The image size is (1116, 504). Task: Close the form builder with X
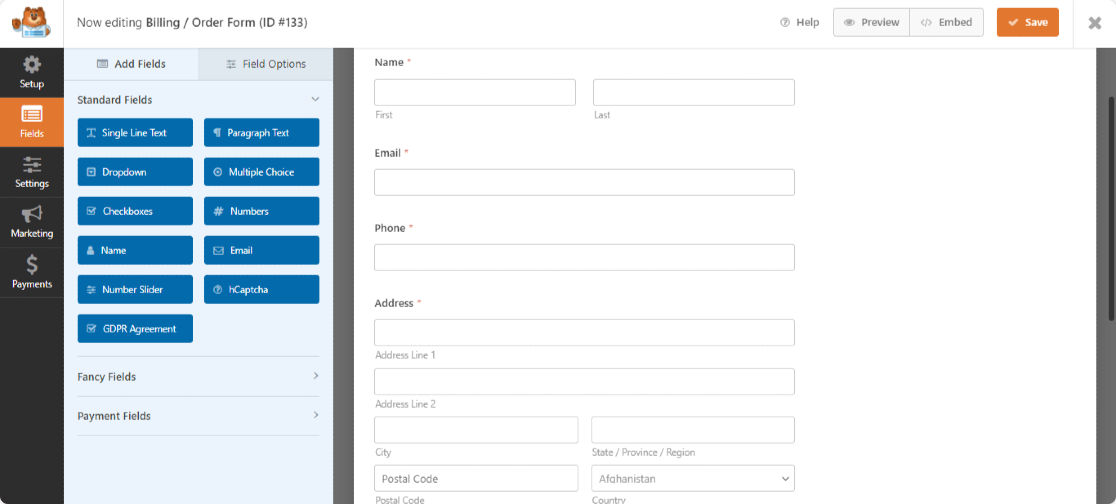[1095, 23]
